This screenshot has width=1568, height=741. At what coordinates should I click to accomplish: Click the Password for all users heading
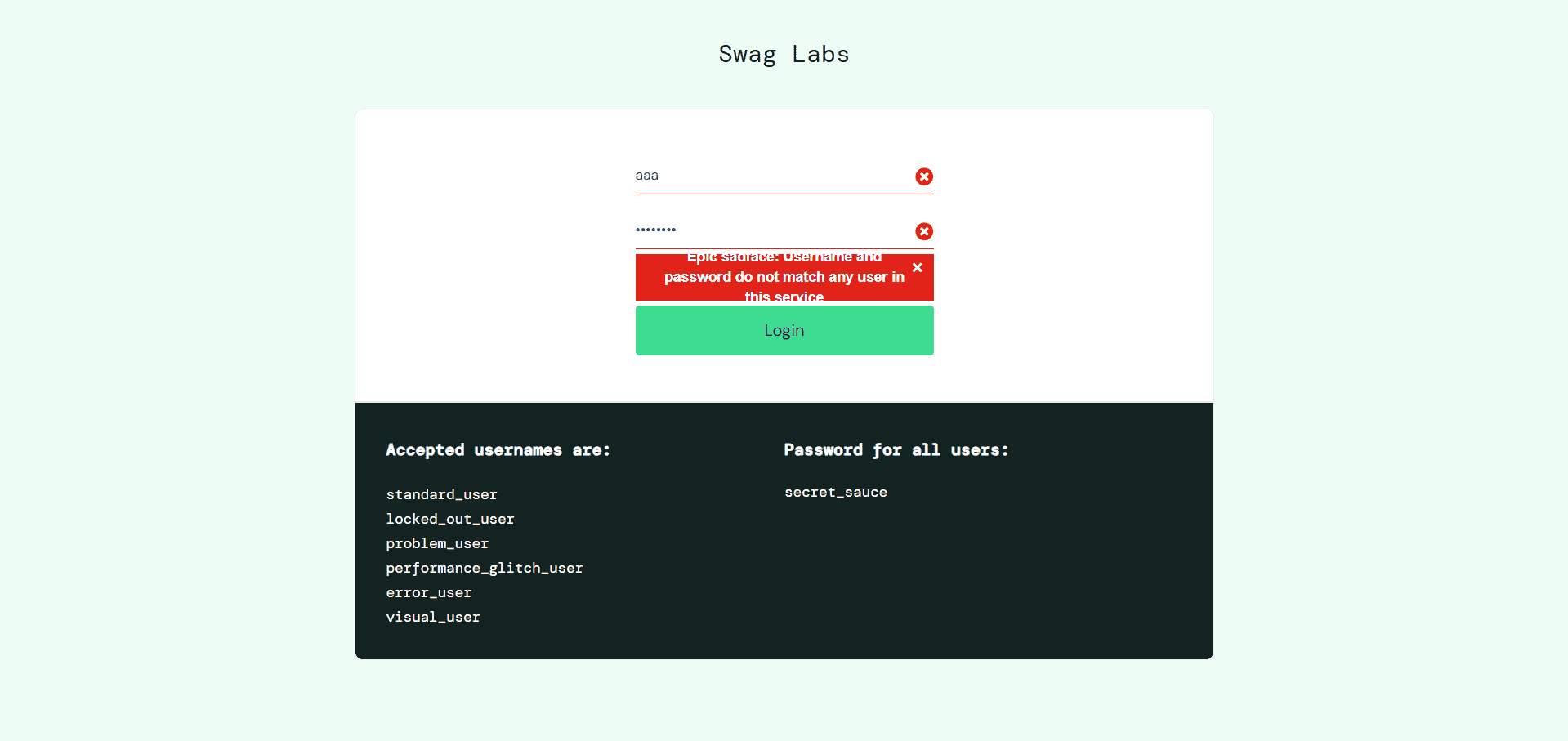tap(896, 450)
